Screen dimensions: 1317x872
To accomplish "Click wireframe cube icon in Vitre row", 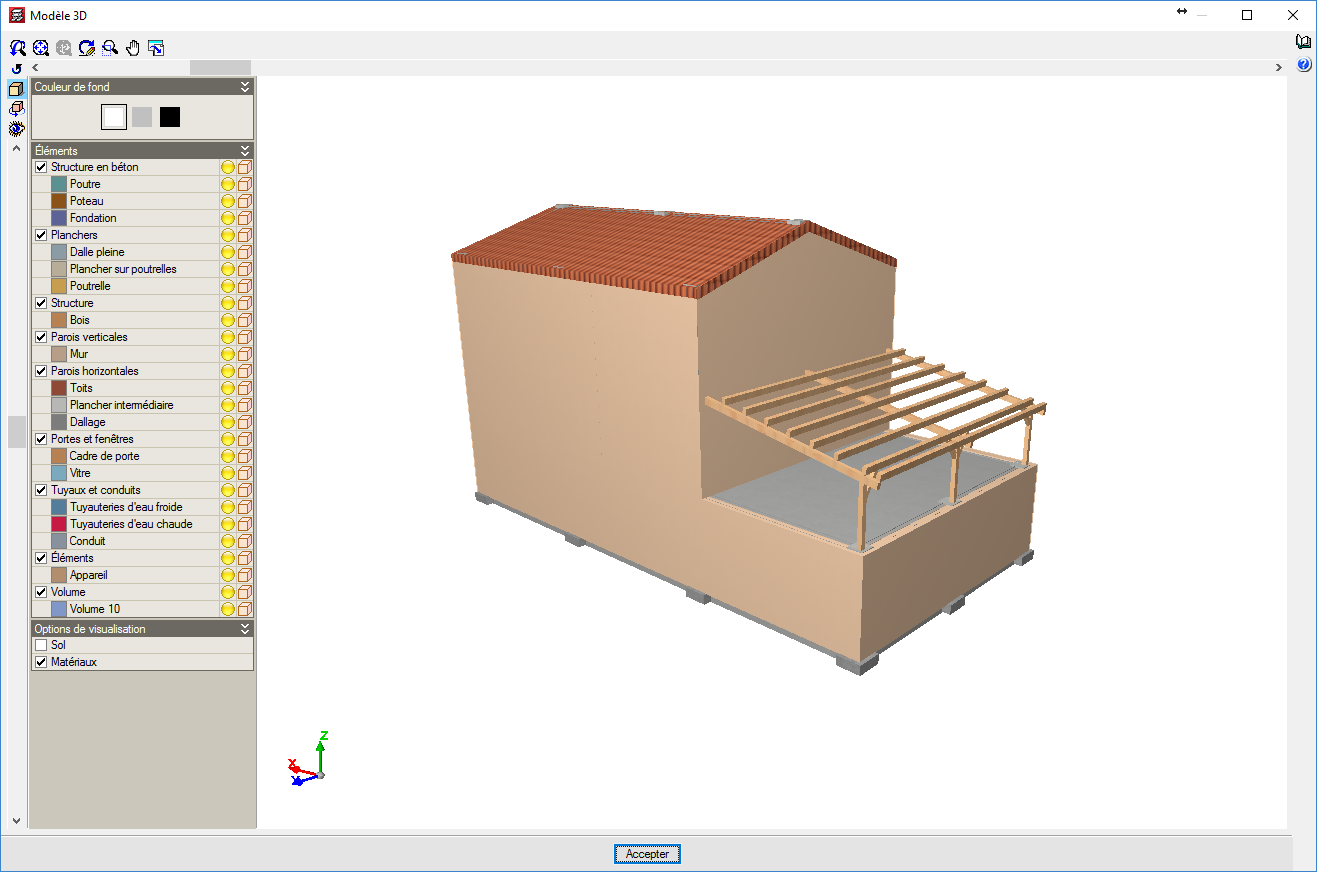I will point(245,473).
